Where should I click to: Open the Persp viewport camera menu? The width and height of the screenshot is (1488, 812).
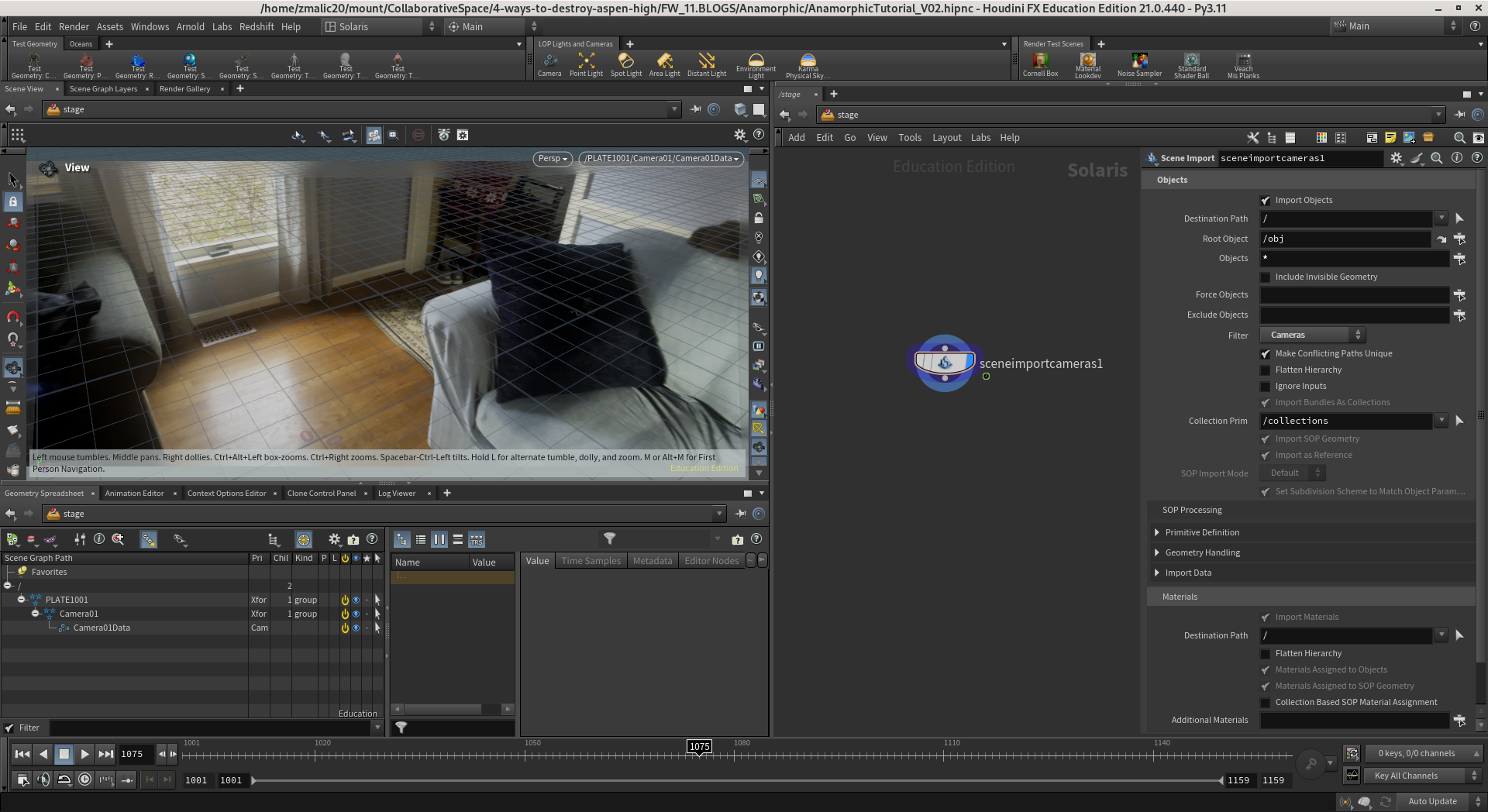(553, 159)
